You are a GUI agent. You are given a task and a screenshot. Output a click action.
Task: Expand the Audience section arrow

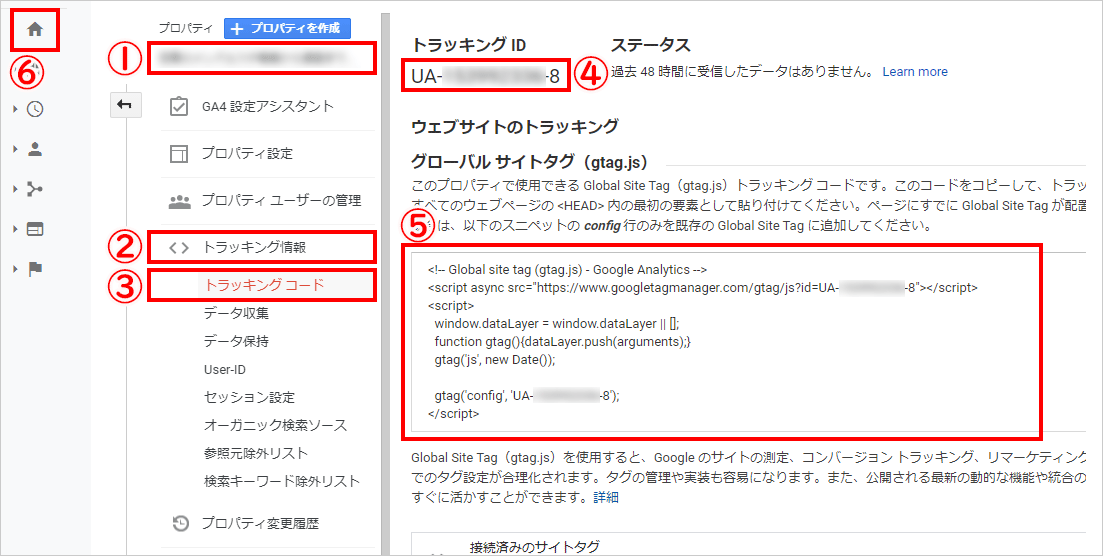coord(15,149)
